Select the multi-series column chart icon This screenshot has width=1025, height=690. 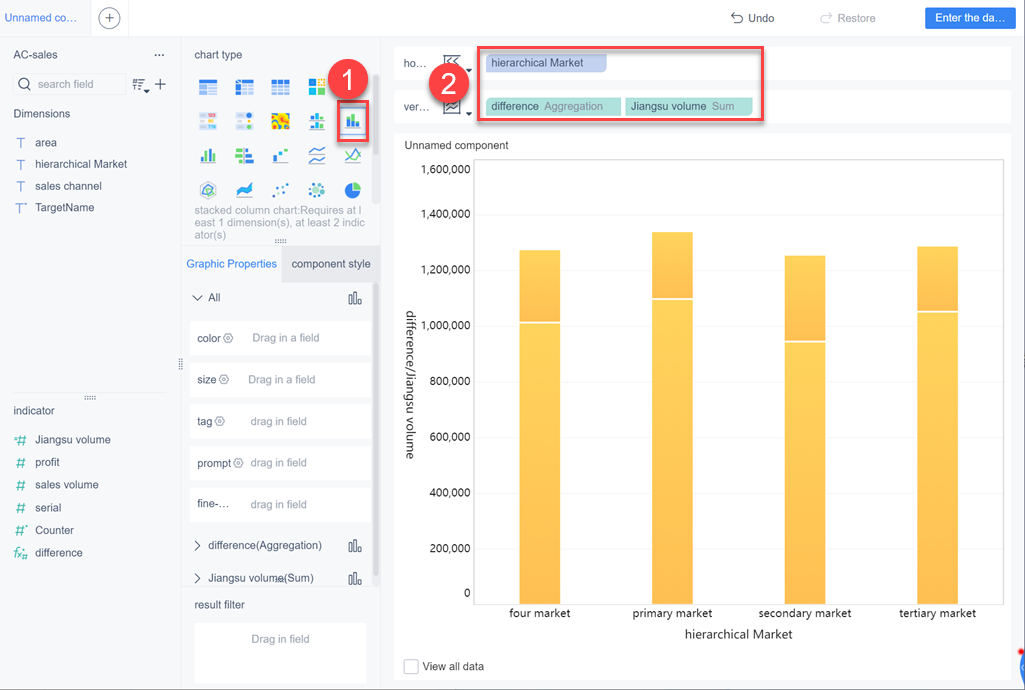point(208,156)
